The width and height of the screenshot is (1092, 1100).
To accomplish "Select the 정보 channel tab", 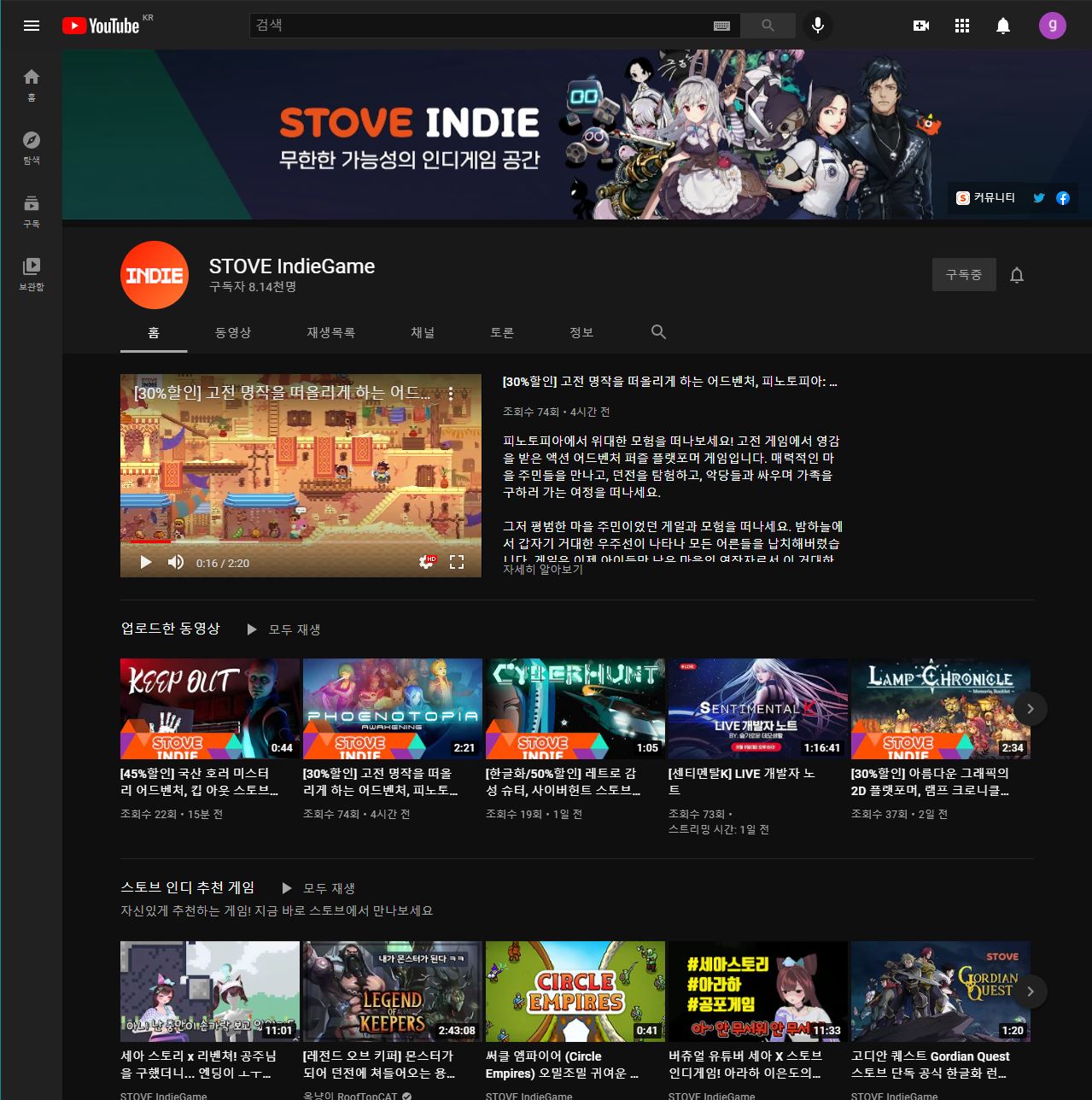I will 581,332.
